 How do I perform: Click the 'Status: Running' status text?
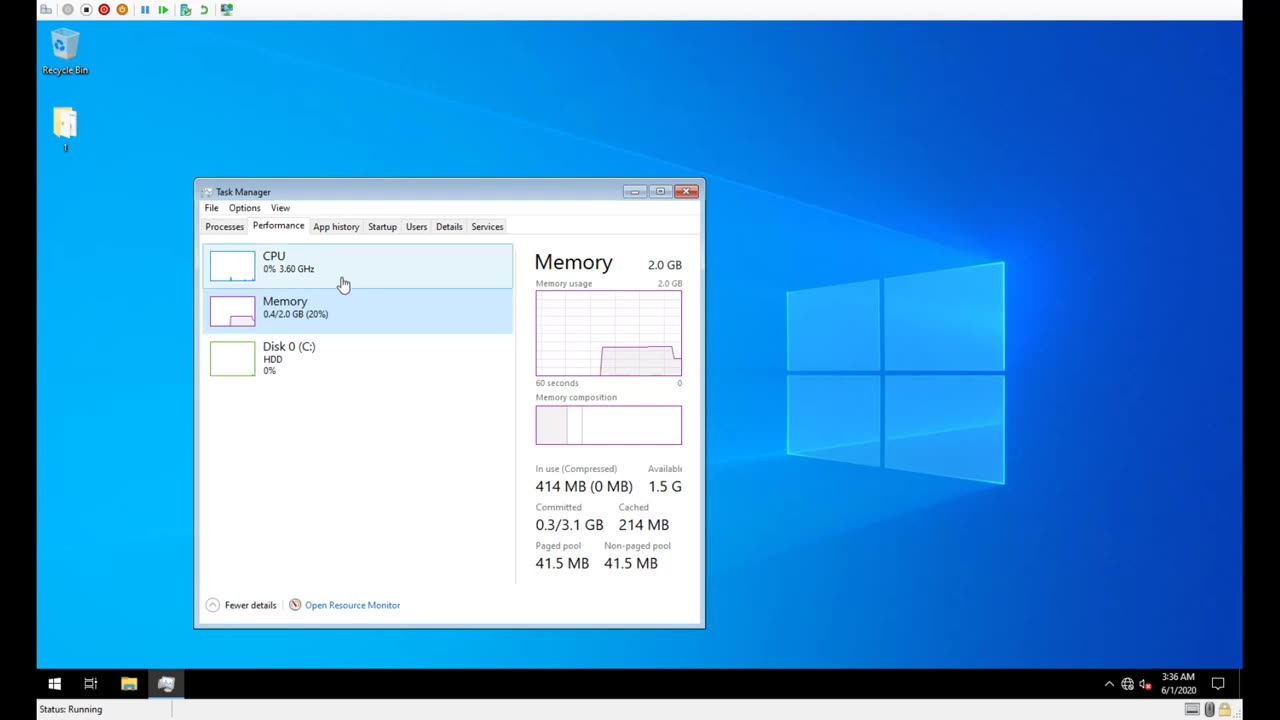pyautogui.click(x=71, y=709)
